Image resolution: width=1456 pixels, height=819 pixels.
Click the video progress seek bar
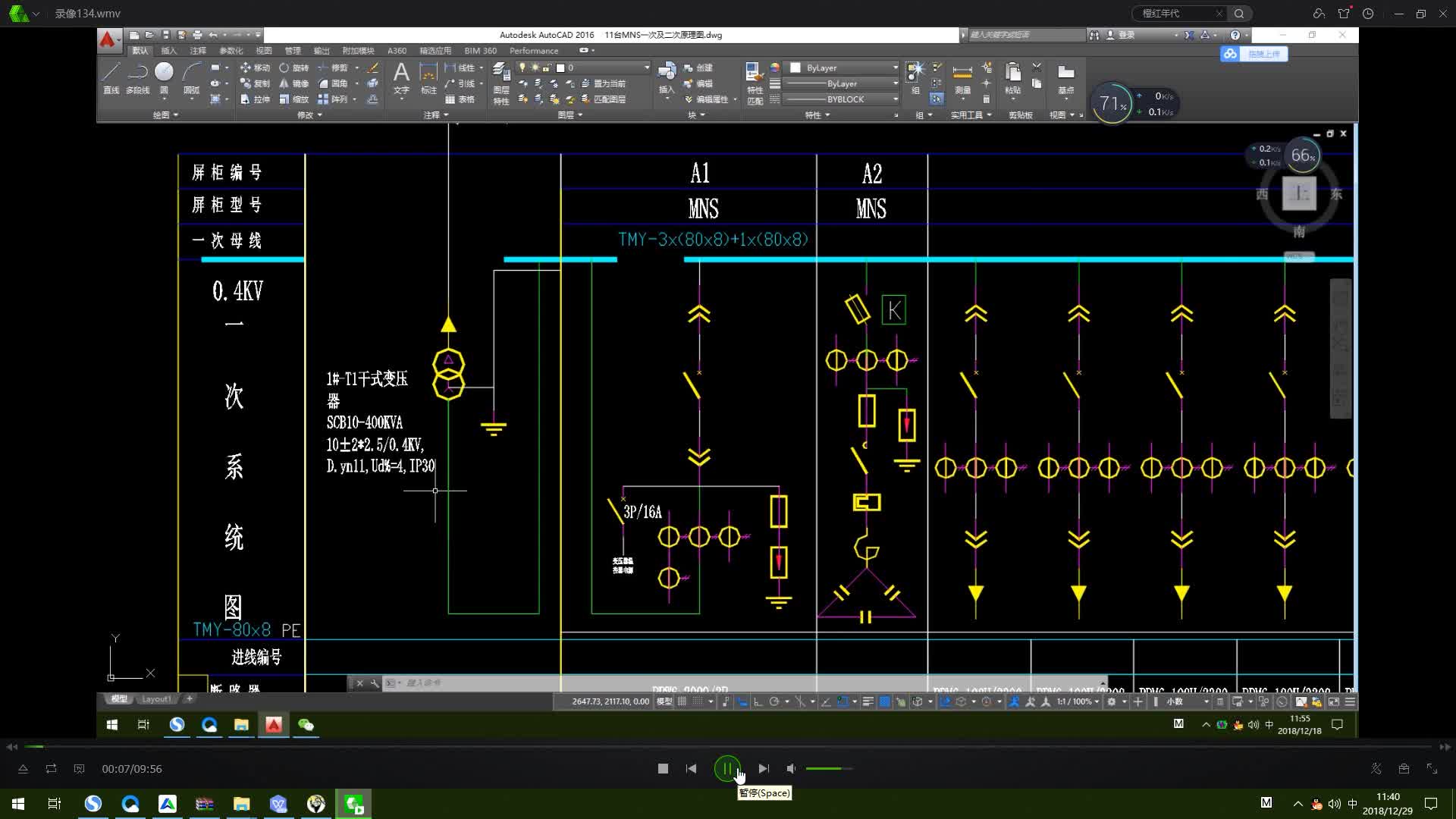pyautogui.click(x=728, y=747)
